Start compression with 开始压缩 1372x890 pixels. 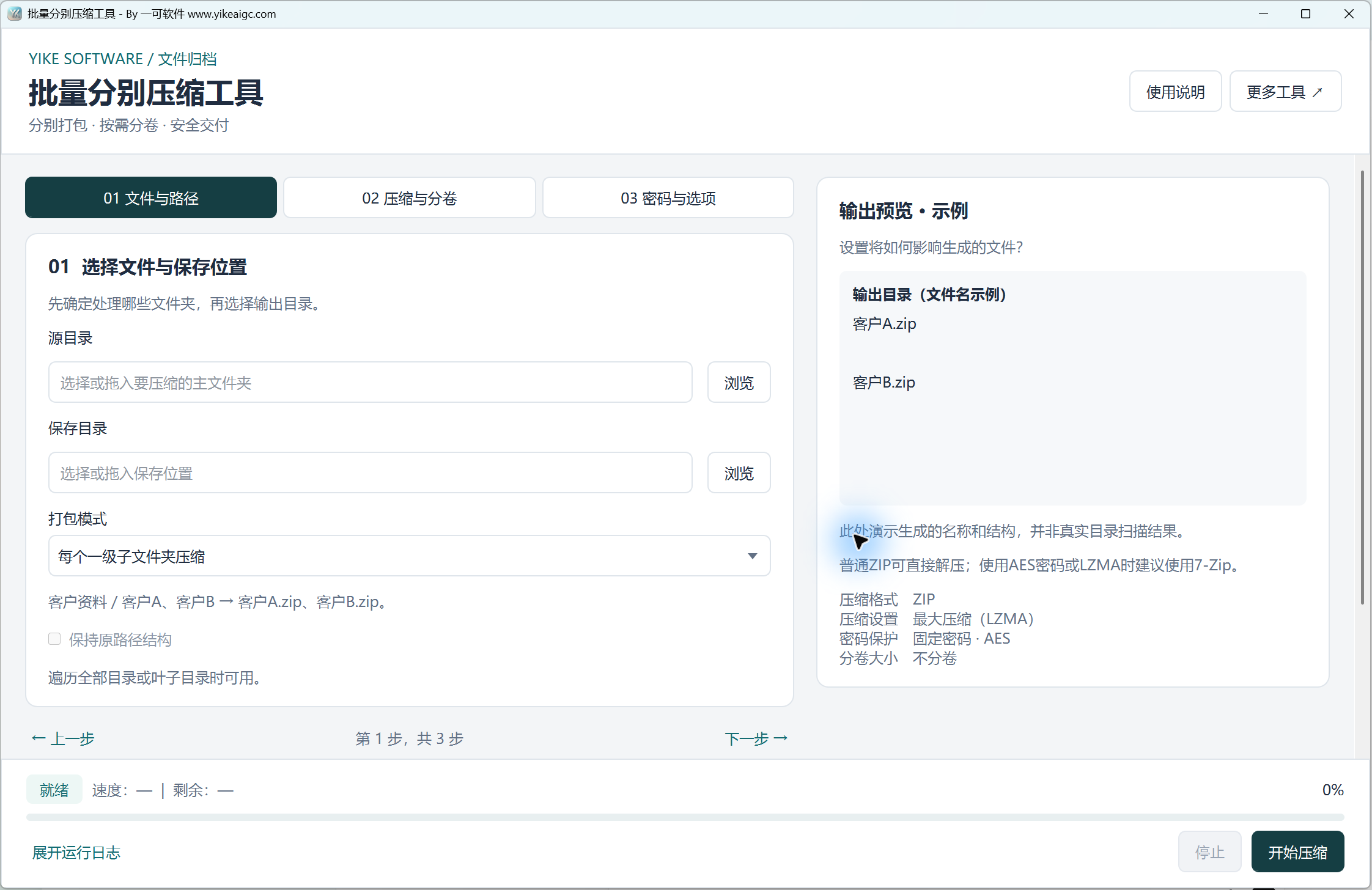pyautogui.click(x=1297, y=852)
